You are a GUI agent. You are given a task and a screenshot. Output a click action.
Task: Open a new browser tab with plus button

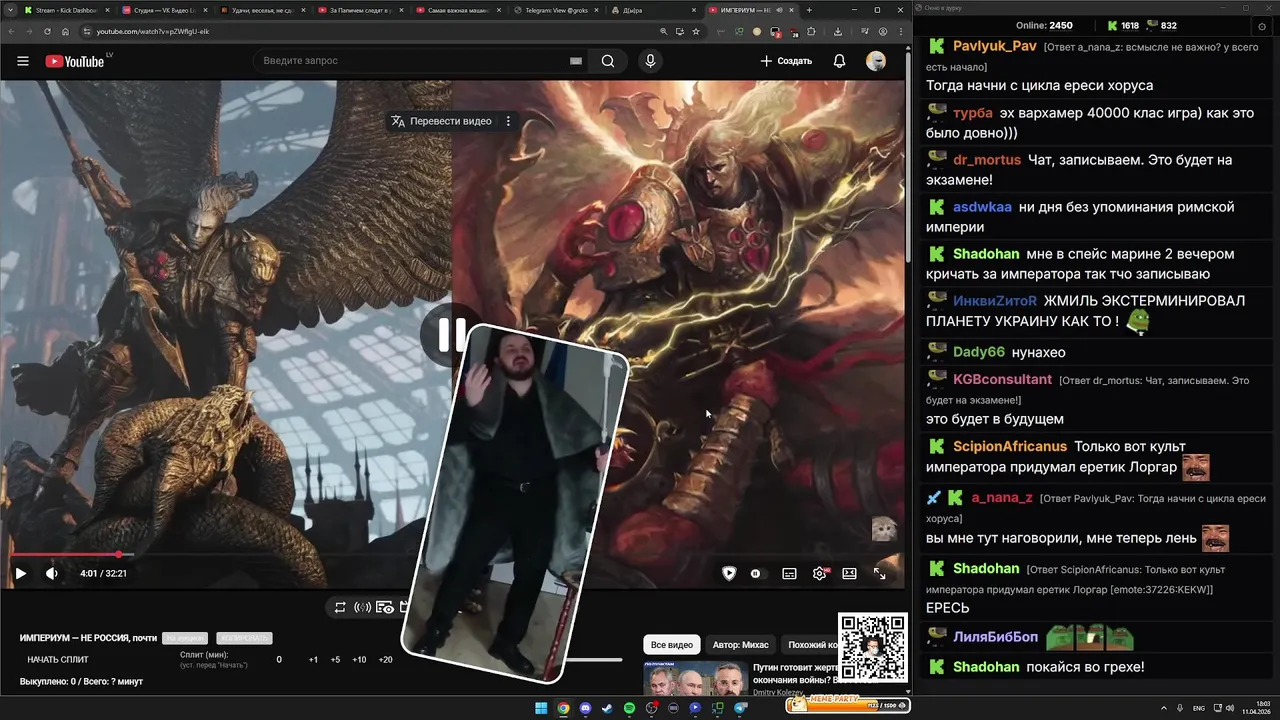click(809, 10)
